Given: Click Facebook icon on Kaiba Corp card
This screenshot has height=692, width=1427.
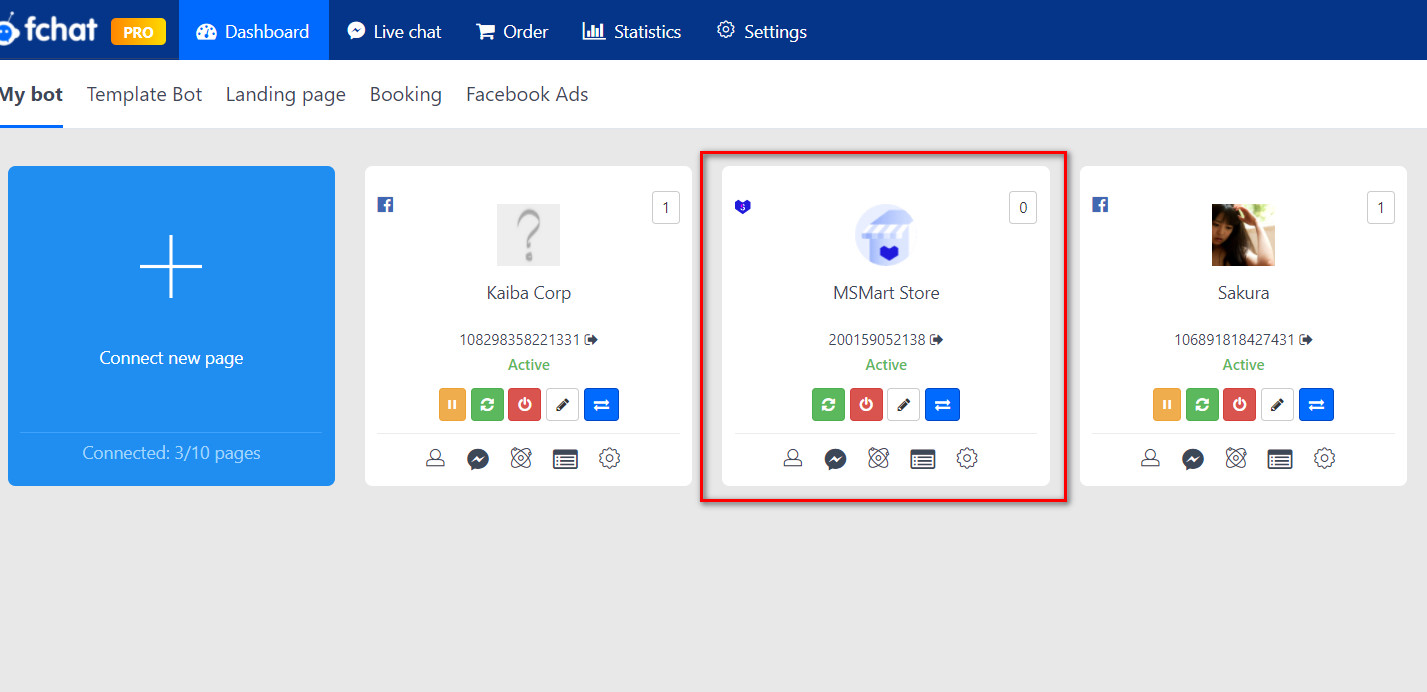Looking at the screenshot, I should pos(385,204).
